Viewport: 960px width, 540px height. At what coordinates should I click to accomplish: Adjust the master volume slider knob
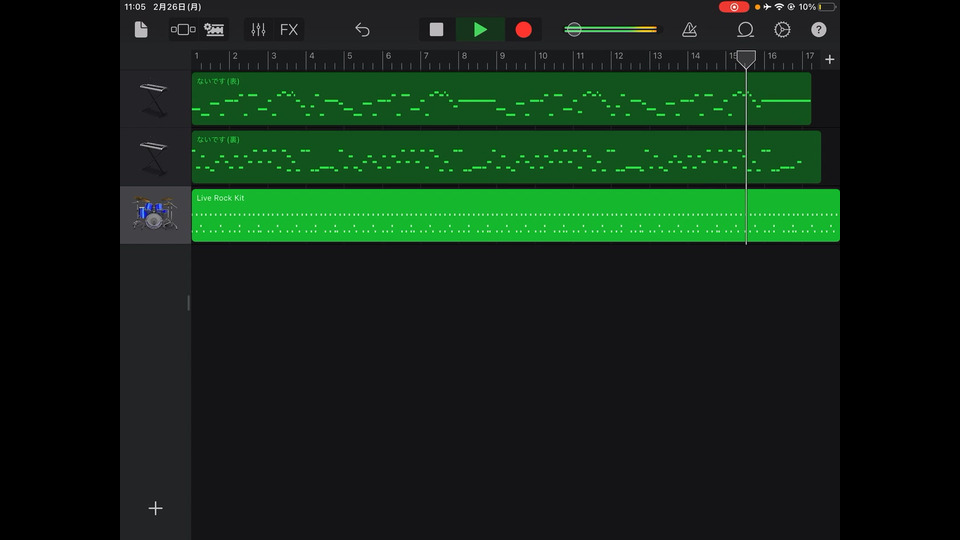pyautogui.click(x=574, y=29)
